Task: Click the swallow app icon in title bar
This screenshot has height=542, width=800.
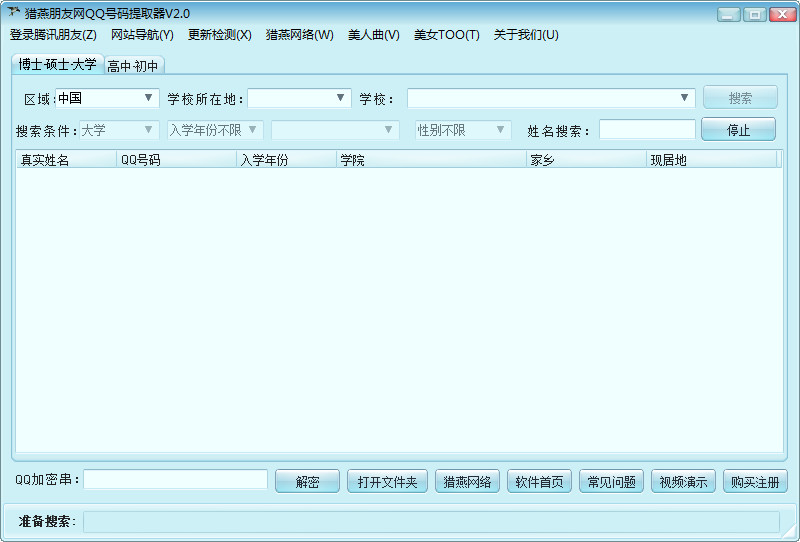Action: tap(13, 12)
